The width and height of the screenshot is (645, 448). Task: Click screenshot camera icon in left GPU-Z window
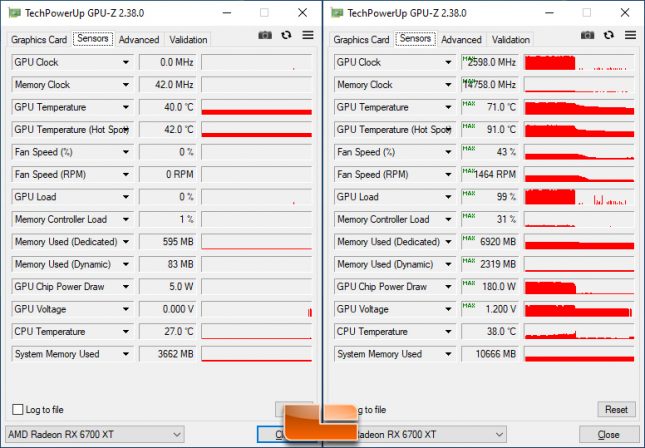click(265, 35)
